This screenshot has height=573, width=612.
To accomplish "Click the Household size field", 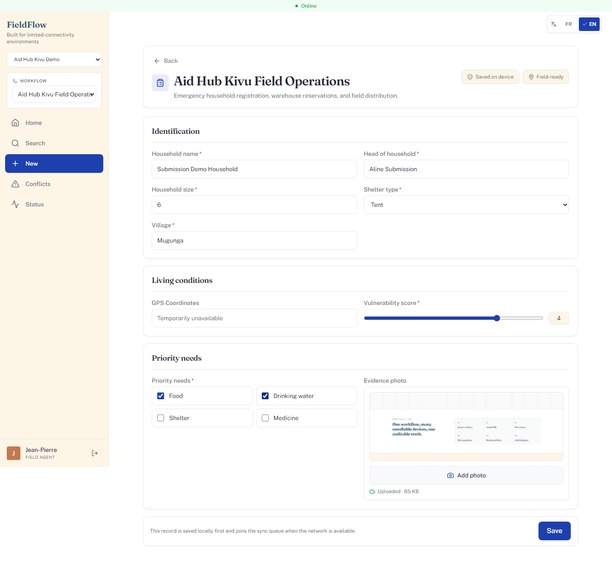I will click(254, 205).
